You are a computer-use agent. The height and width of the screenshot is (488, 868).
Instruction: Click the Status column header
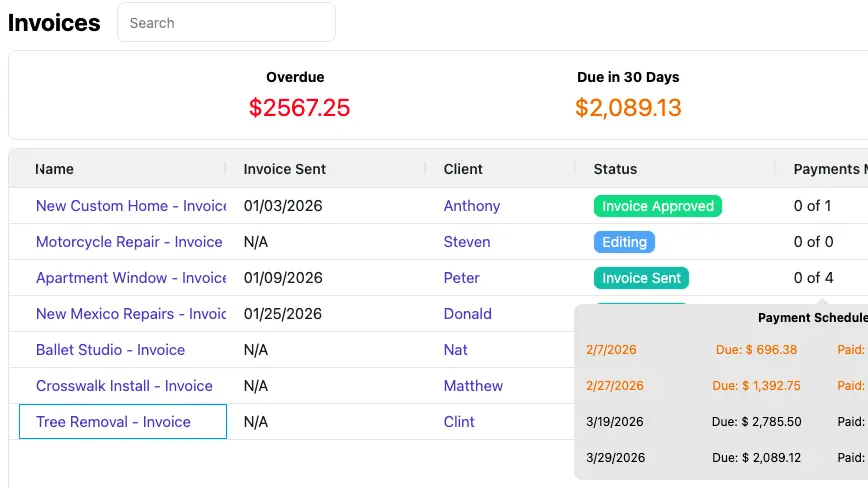click(615, 169)
